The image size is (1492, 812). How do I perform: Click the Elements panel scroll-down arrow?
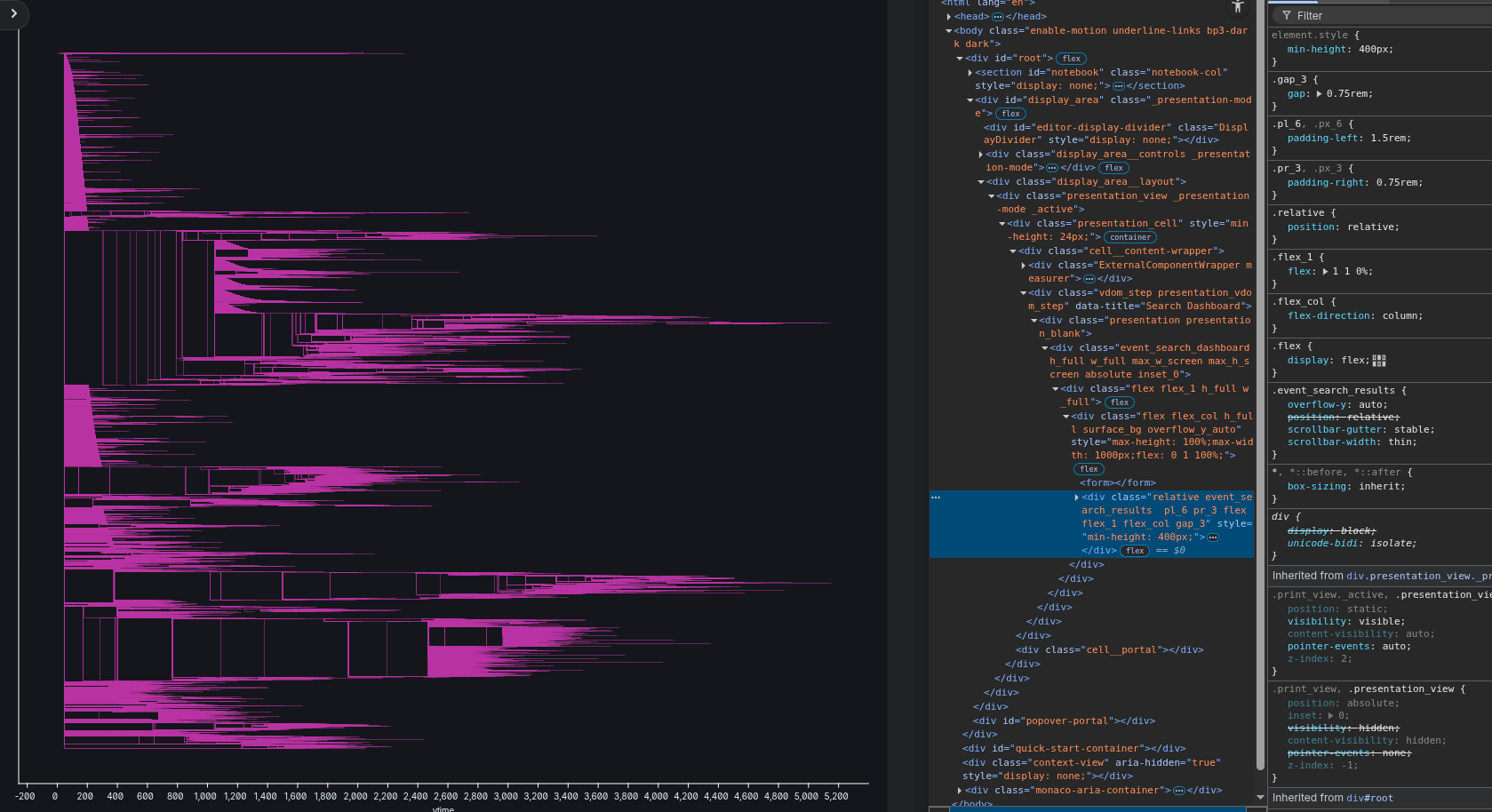point(1260,797)
